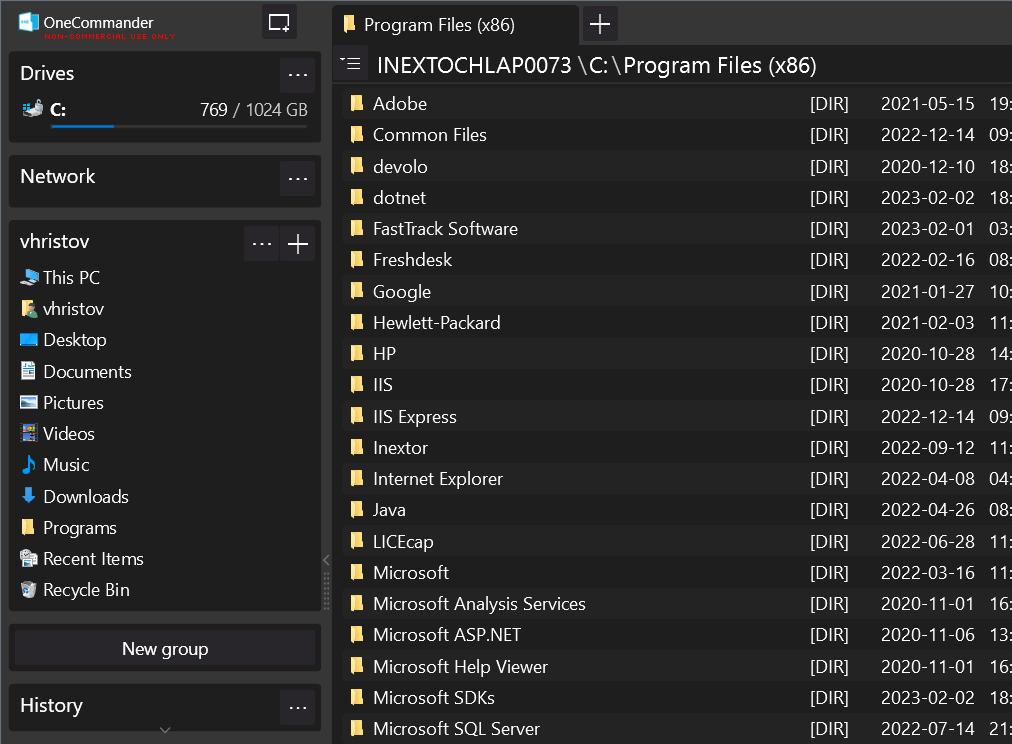Open the Network options menu
Viewport: 1012px width, 744px height.
click(297, 179)
